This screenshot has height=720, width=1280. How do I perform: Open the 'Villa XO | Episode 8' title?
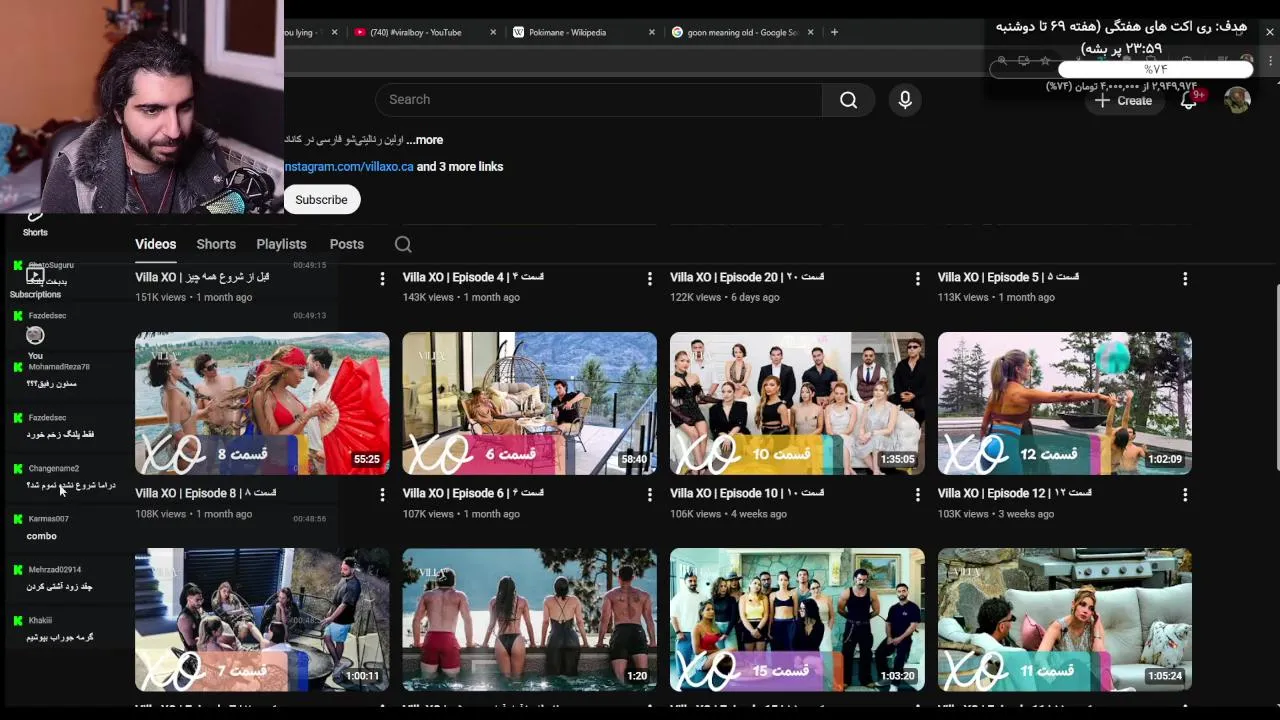pyautogui.click(x=206, y=493)
